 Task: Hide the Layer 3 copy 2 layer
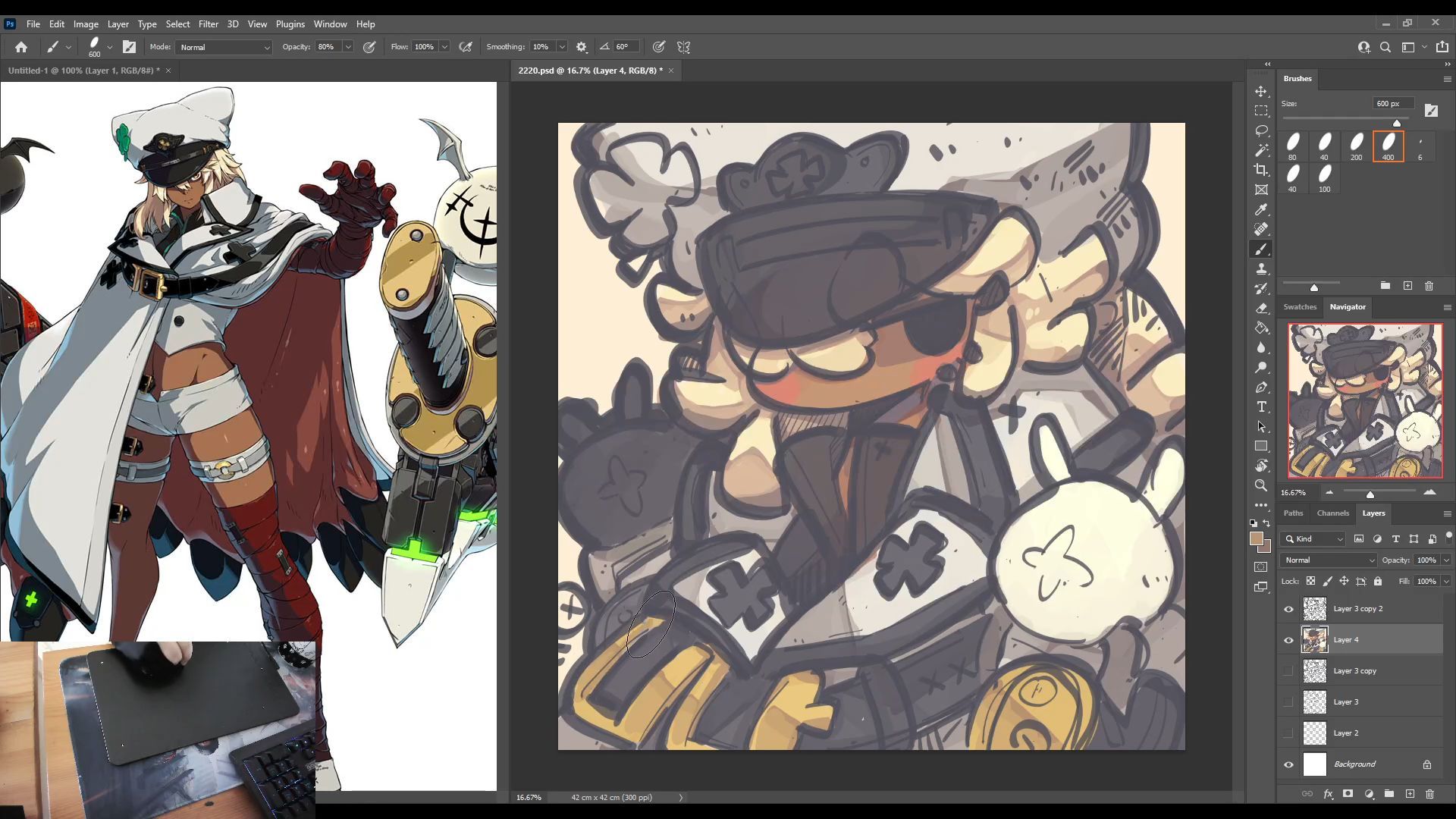click(1288, 609)
